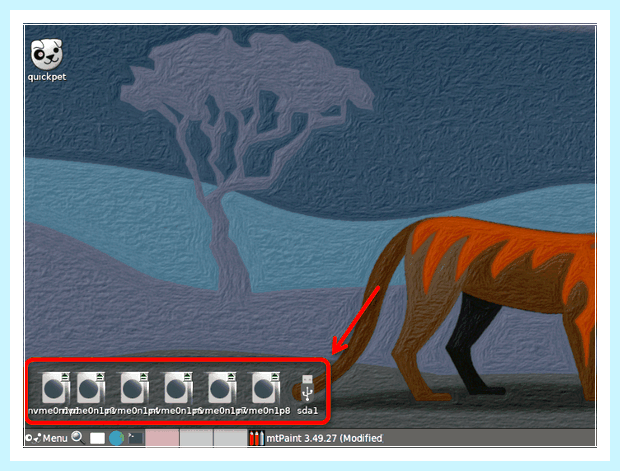Screen dimensions: 620x471
Task: Select the second nvme drive icon from left
Action: [91, 388]
